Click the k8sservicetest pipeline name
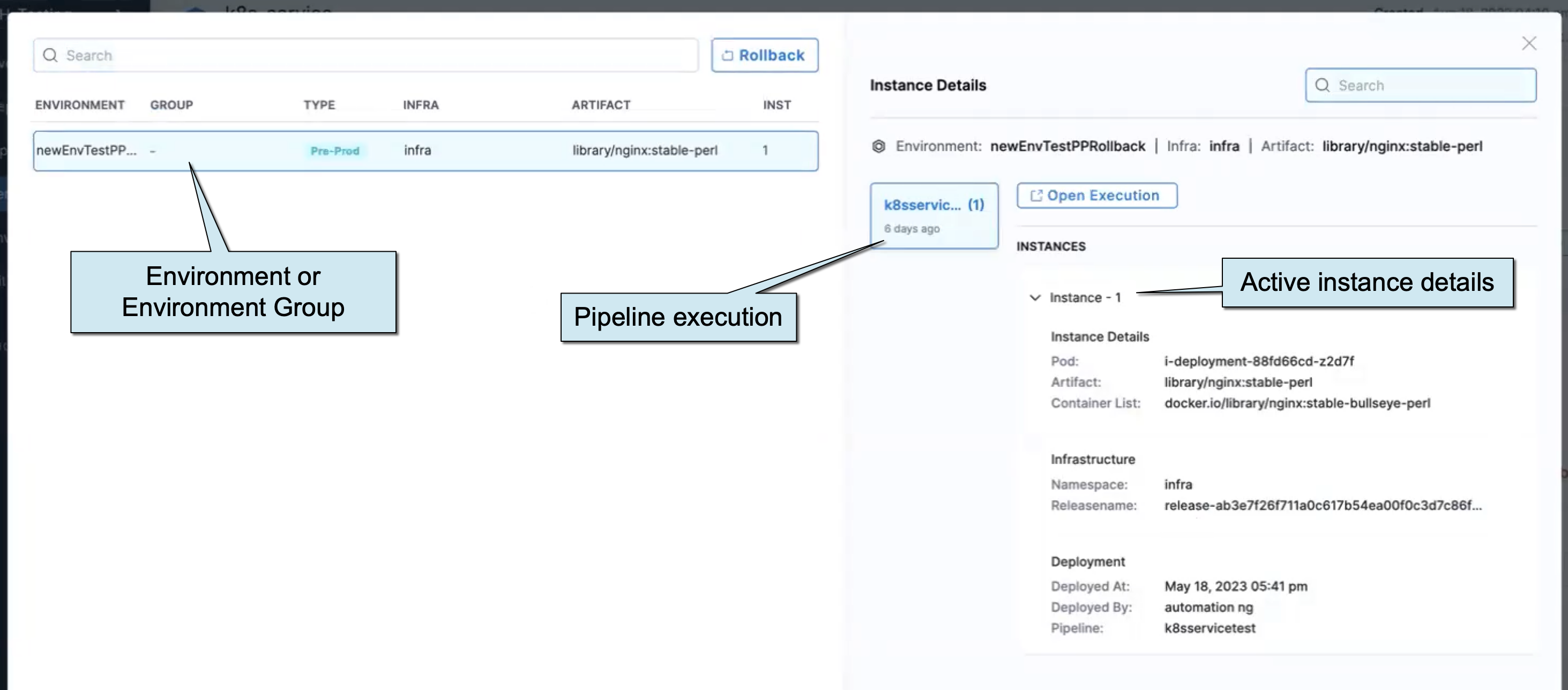Viewport: 1568px width, 690px height. pos(1209,628)
